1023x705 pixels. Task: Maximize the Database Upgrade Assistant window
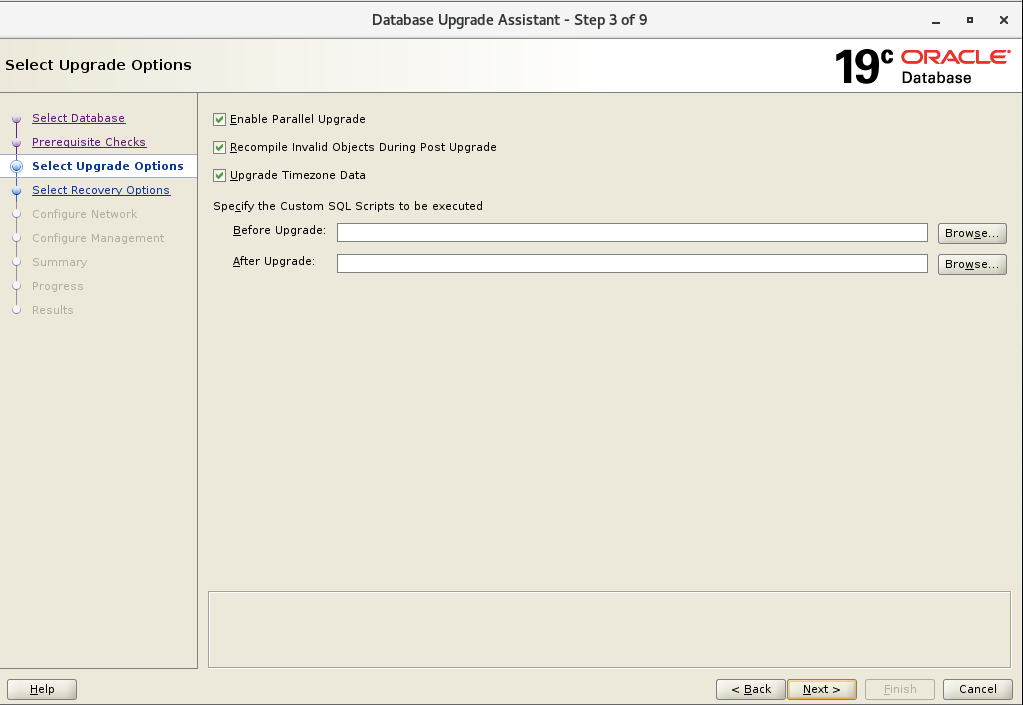point(970,20)
